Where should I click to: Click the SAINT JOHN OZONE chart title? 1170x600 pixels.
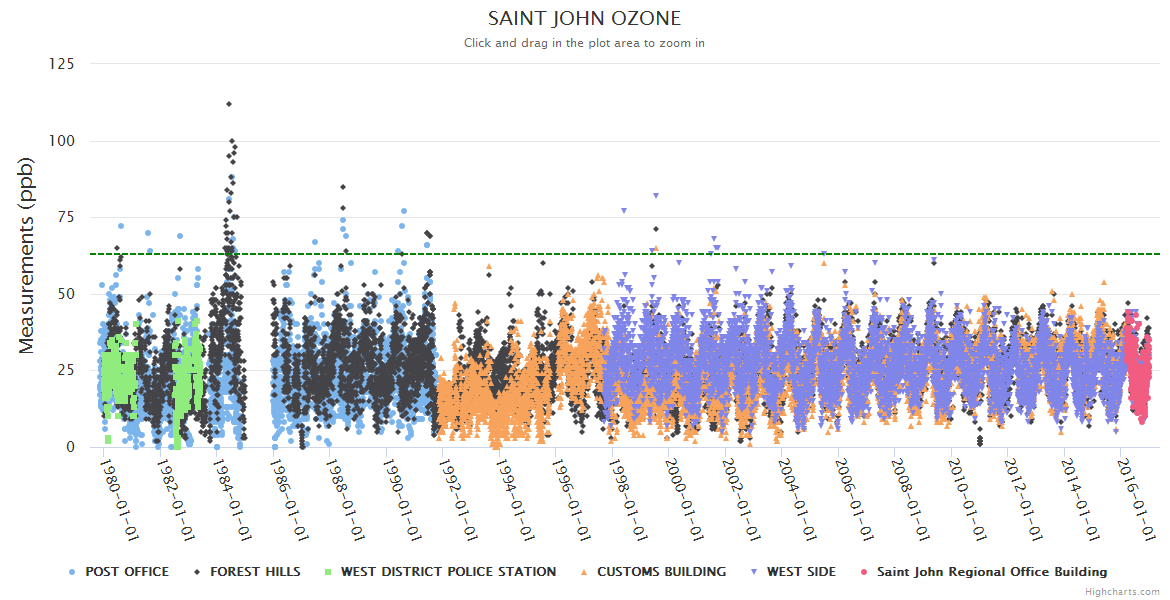(584, 19)
